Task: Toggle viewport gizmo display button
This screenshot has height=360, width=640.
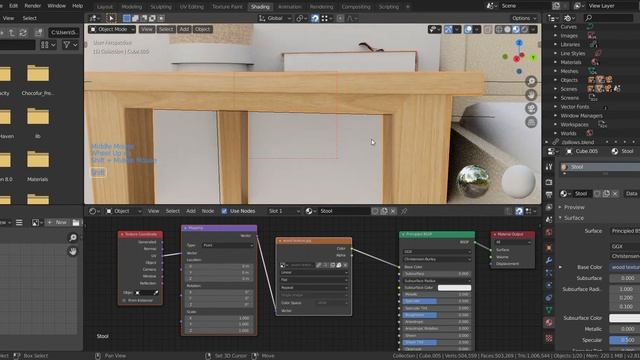Action: pyautogui.click(x=448, y=29)
